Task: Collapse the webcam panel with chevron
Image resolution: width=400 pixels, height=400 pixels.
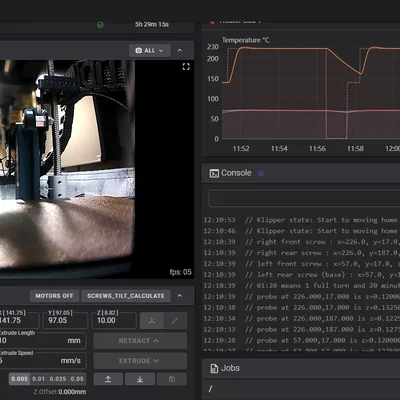Action: (180, 50)
